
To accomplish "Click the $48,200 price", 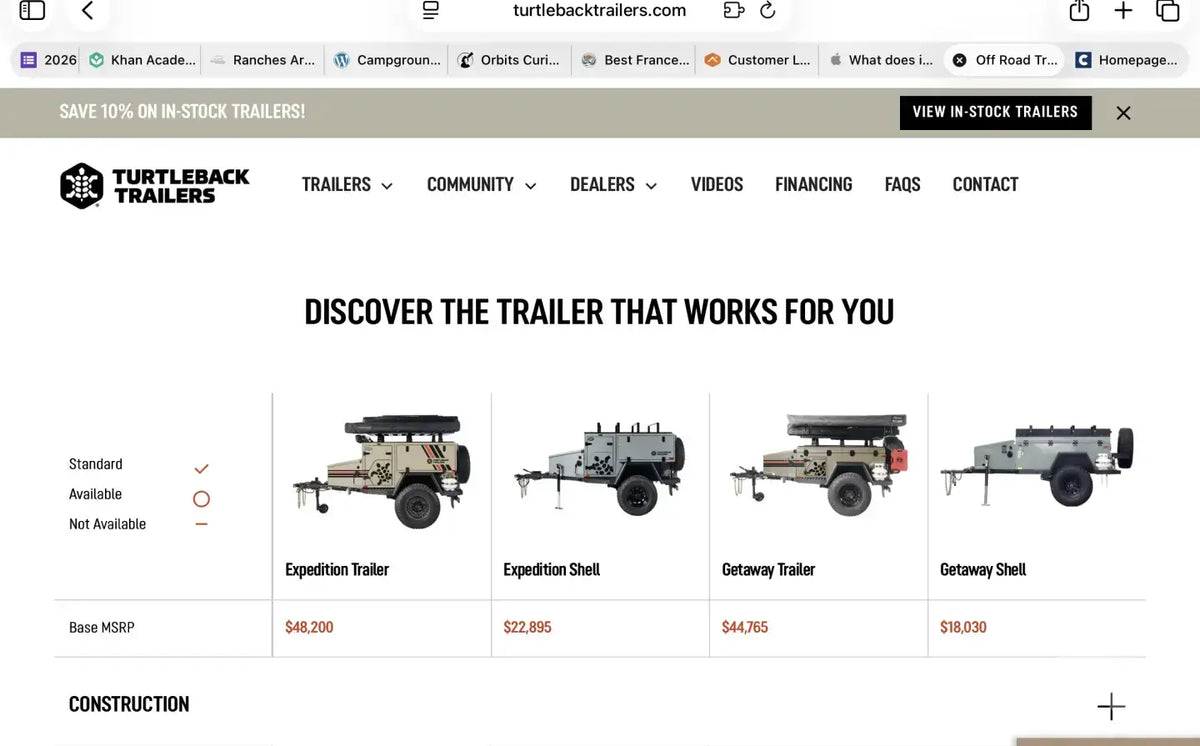I will [309, 627].
